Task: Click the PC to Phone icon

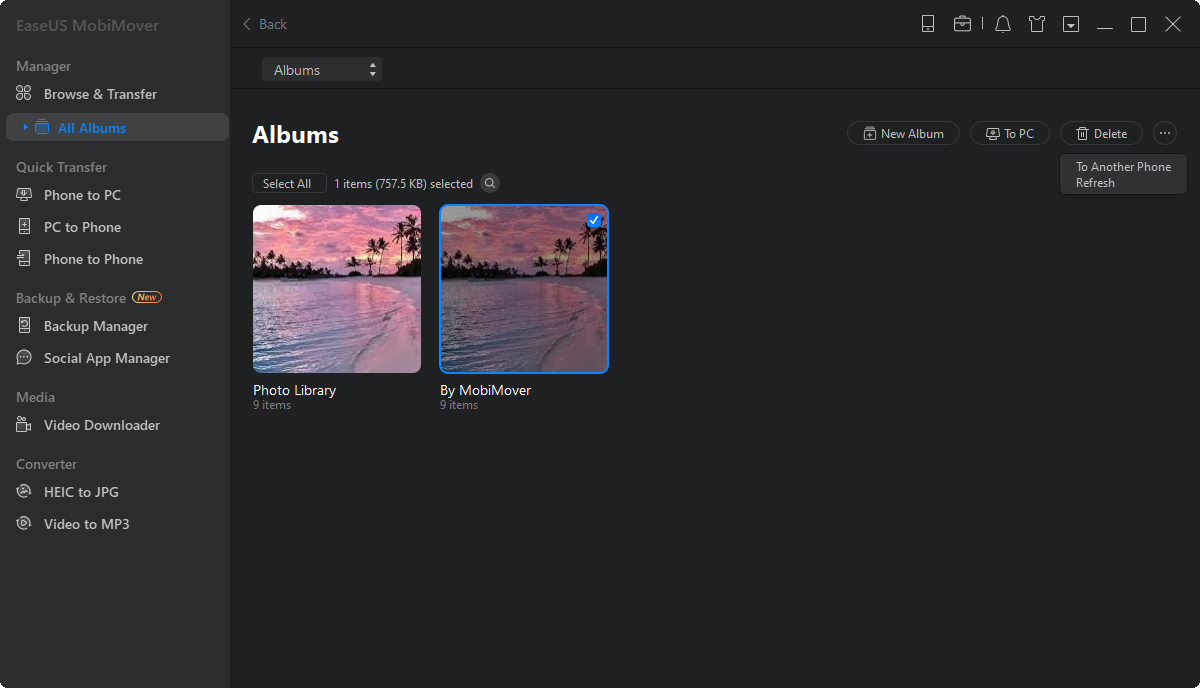Action: click(x=24, y=227)
